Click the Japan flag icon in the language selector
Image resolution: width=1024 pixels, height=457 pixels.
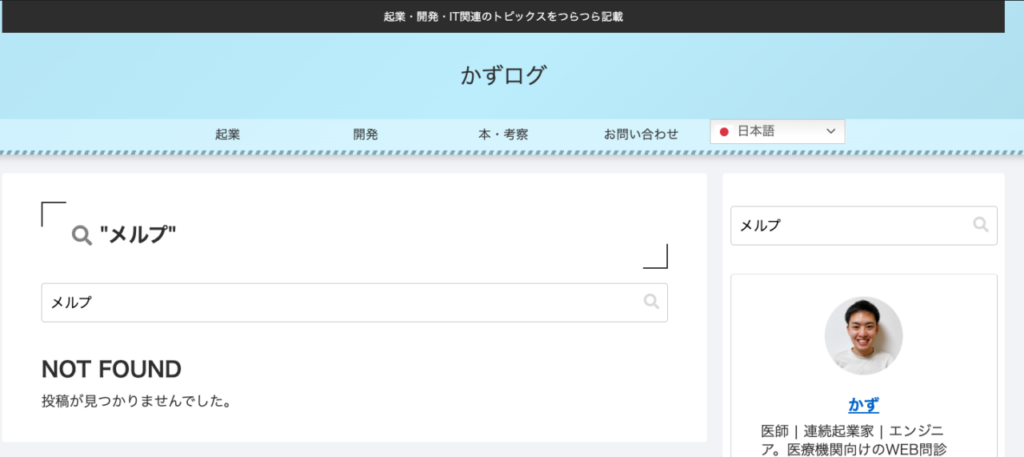pos(724,132)
